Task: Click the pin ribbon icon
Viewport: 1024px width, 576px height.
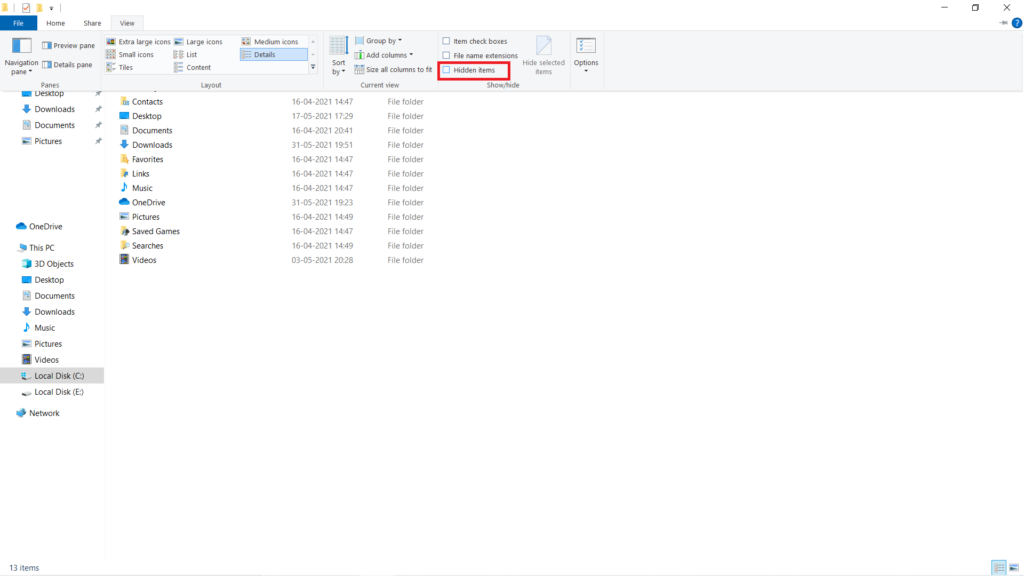Action: pyautogui.click(x=1003, y=23)
